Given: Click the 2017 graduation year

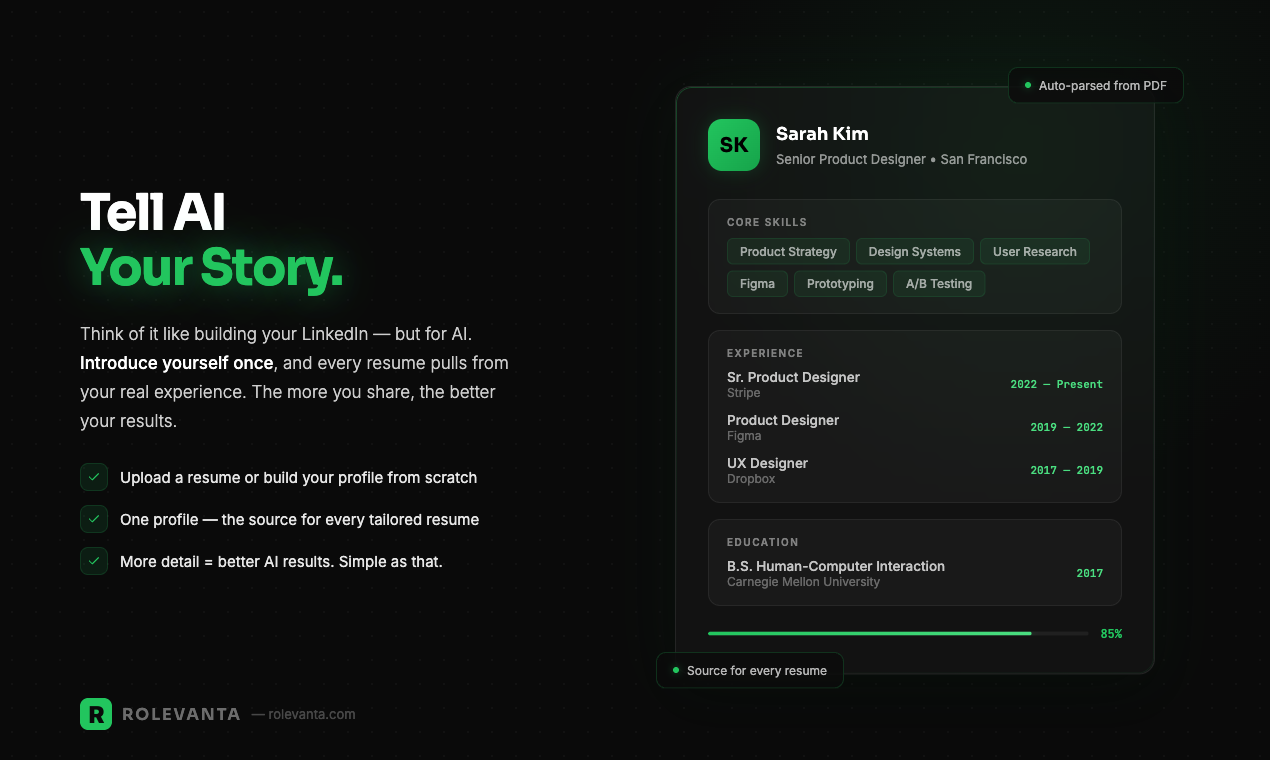Looking at the screenshot, I should (x=1090, y=573).
